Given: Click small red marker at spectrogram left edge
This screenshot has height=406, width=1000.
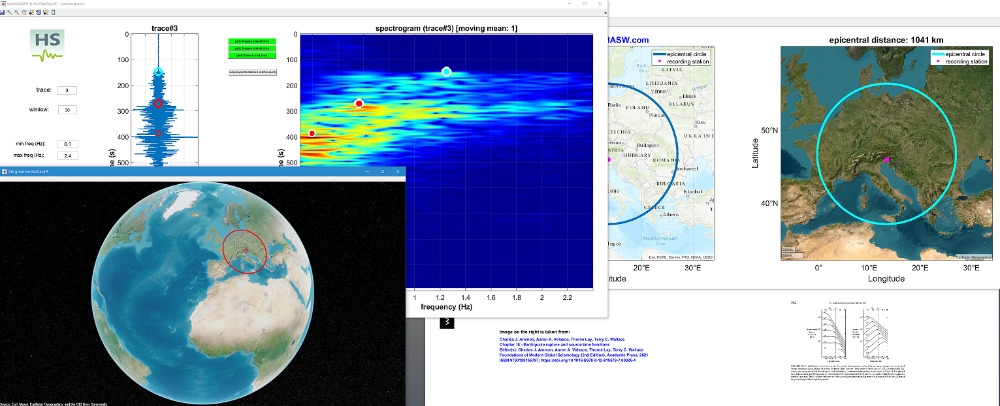Looking at the screenshot, I should pyautogui.click(x=312, y=133).
